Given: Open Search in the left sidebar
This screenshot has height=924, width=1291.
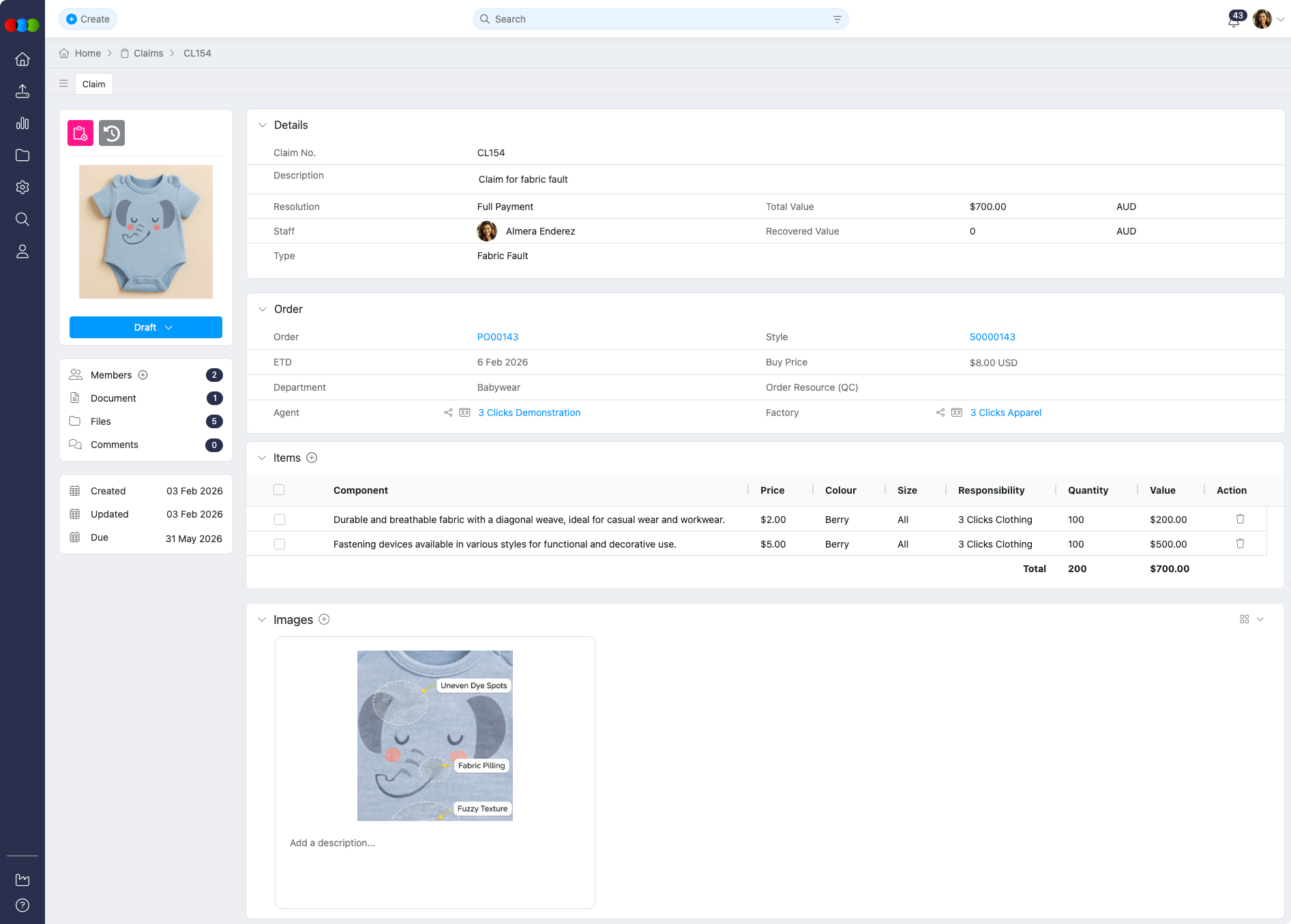Looking at the screenshot, I should pyautogui.click(x=23, y=219).
